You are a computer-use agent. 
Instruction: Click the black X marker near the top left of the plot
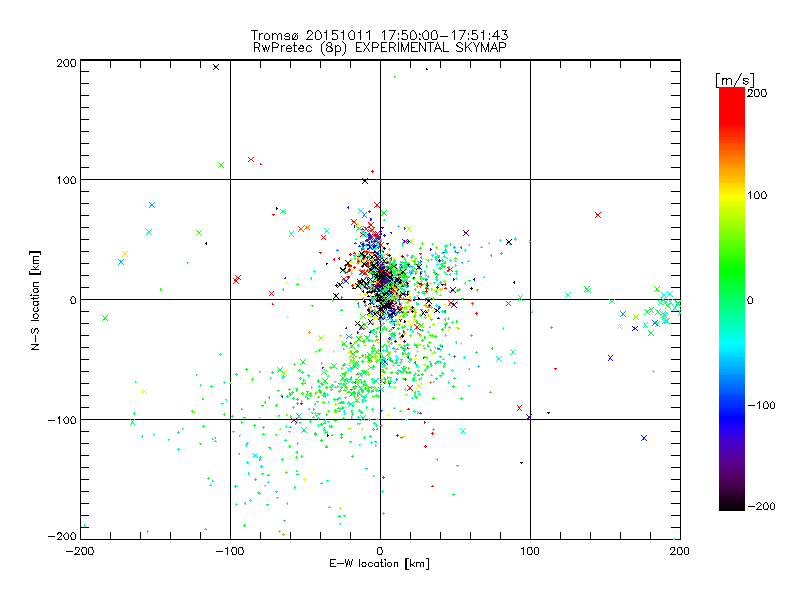[216, 67]
